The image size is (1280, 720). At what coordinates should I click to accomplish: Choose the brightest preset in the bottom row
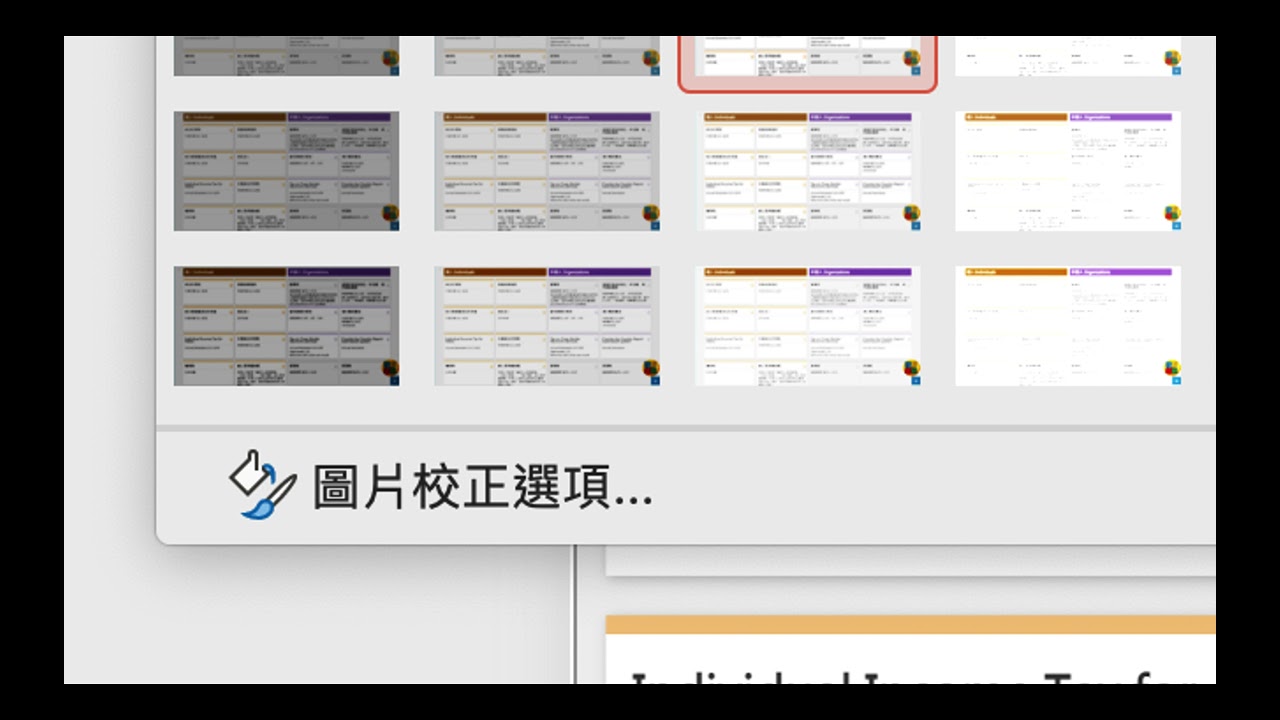(1067, 325)
